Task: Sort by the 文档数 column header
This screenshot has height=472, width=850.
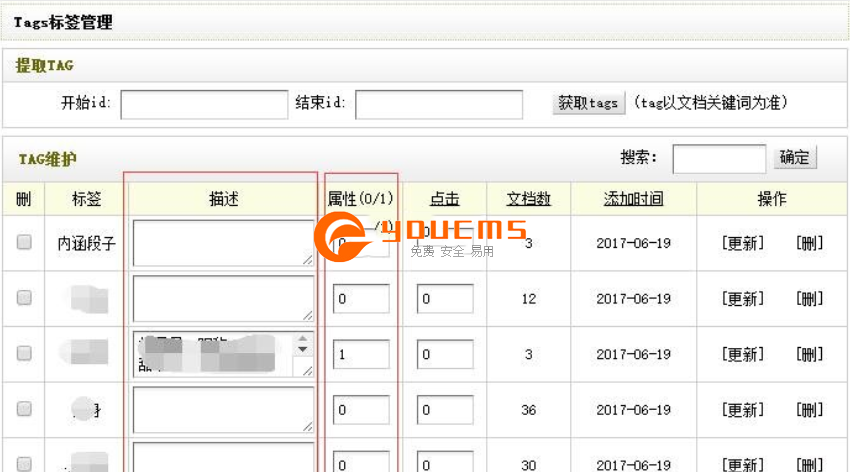Action: pyautogui.click(x=528, y=199)
